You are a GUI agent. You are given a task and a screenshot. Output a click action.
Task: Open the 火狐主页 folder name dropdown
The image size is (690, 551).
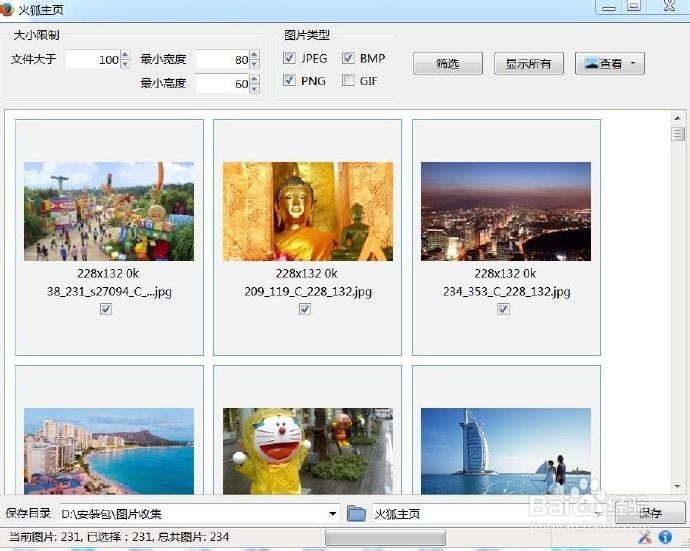tap(598, 514)
